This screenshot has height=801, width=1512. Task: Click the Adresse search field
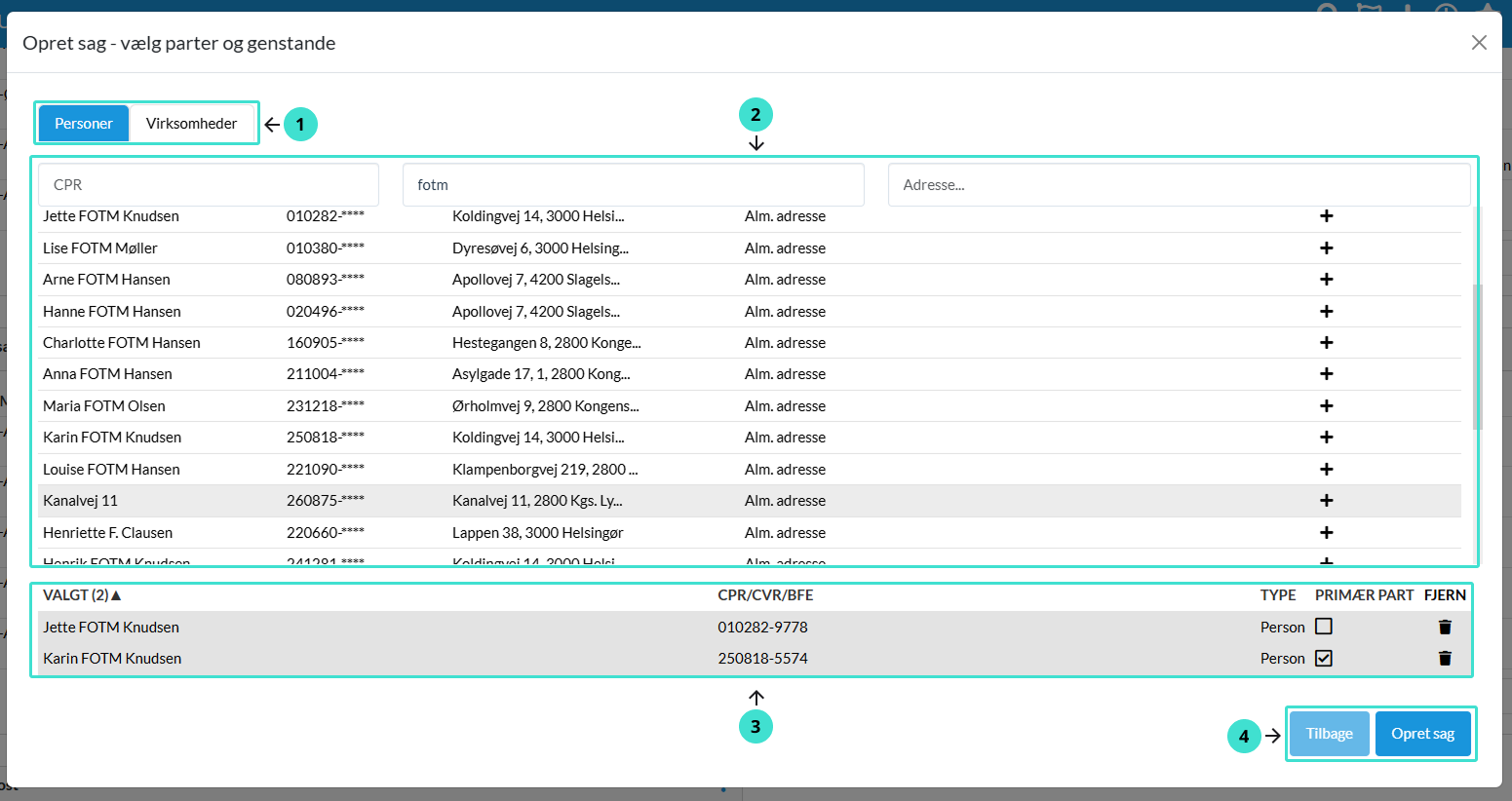pyautogui.click(x=1178, y=185)
